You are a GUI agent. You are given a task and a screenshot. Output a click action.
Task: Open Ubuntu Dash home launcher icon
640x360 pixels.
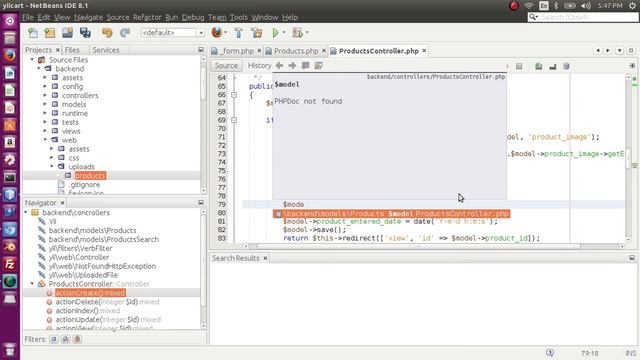click(x=10, y=20)
